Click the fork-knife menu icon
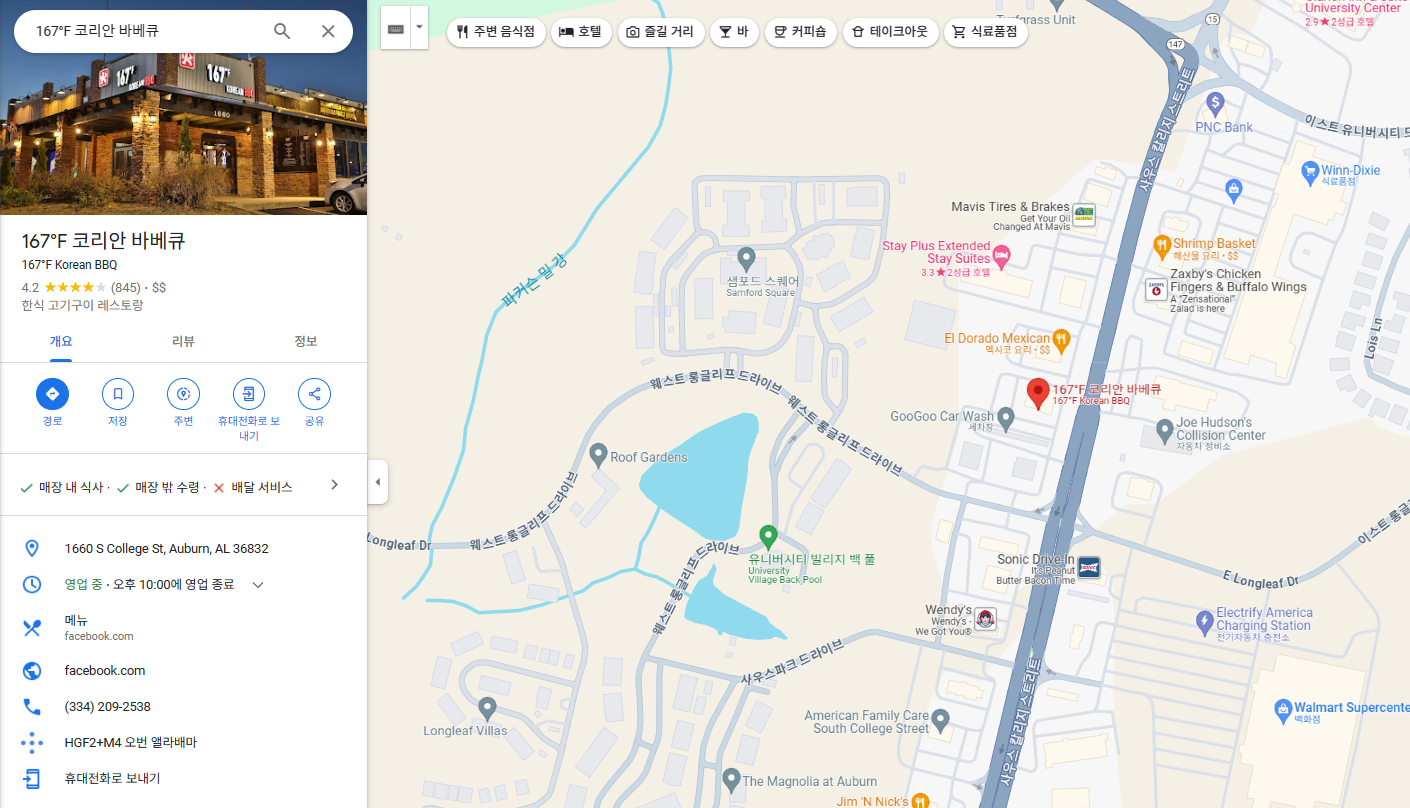The width and height of the screenshot is (1410, 808). click(32, 628)
